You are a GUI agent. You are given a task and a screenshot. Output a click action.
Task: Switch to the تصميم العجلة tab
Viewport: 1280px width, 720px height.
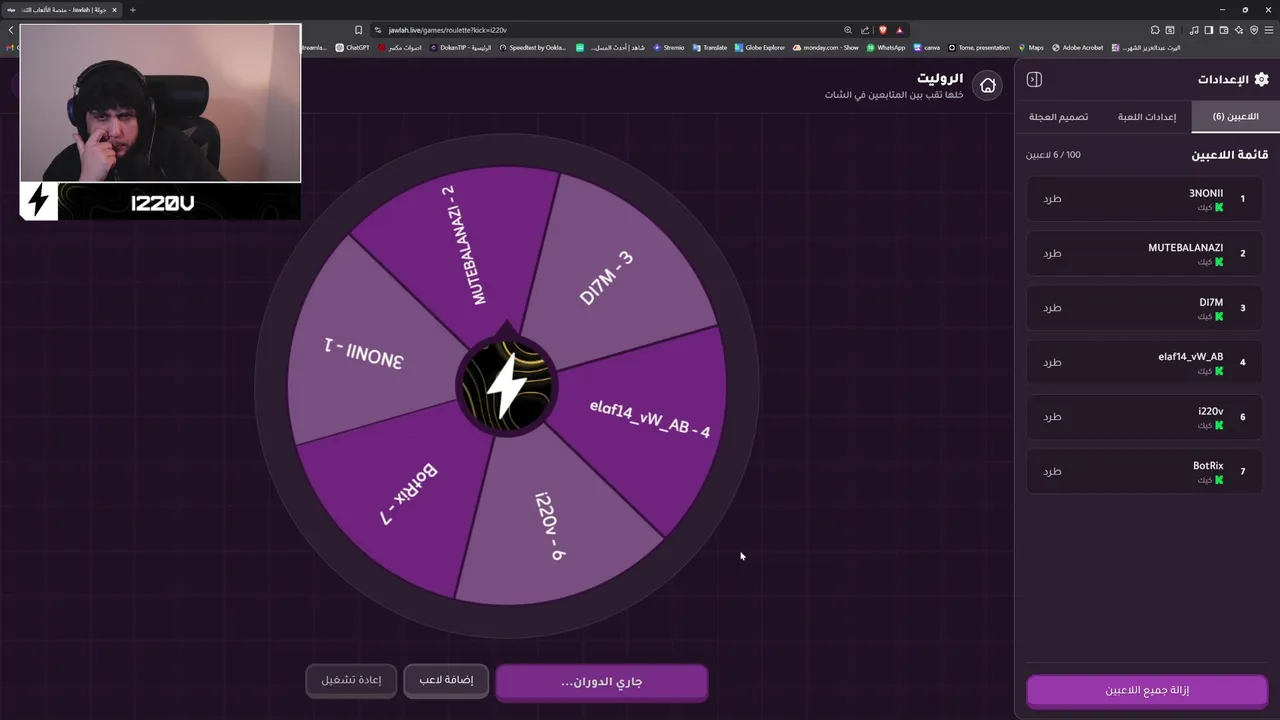pyautogui.click(x=1059, y=117)
